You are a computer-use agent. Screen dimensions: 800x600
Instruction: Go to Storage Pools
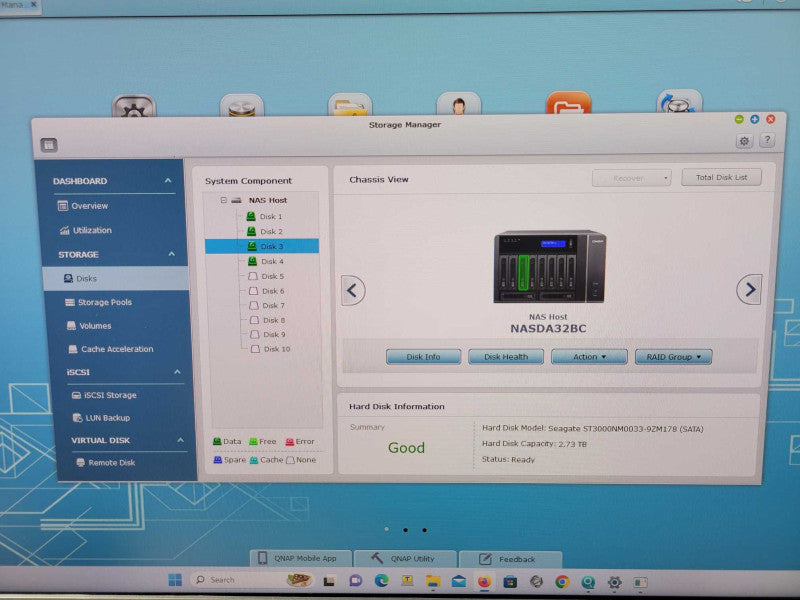[98, 302]
